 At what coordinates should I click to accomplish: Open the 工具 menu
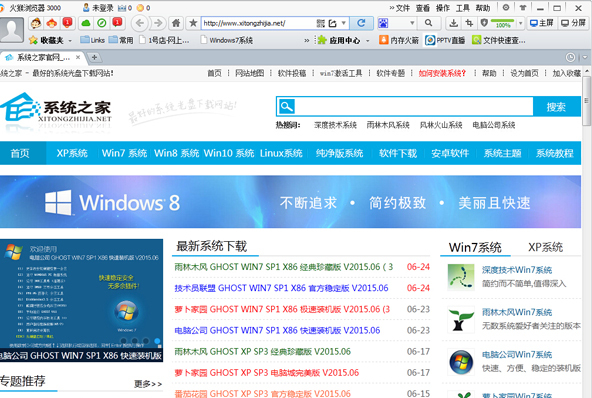click(x=462, y=8)
